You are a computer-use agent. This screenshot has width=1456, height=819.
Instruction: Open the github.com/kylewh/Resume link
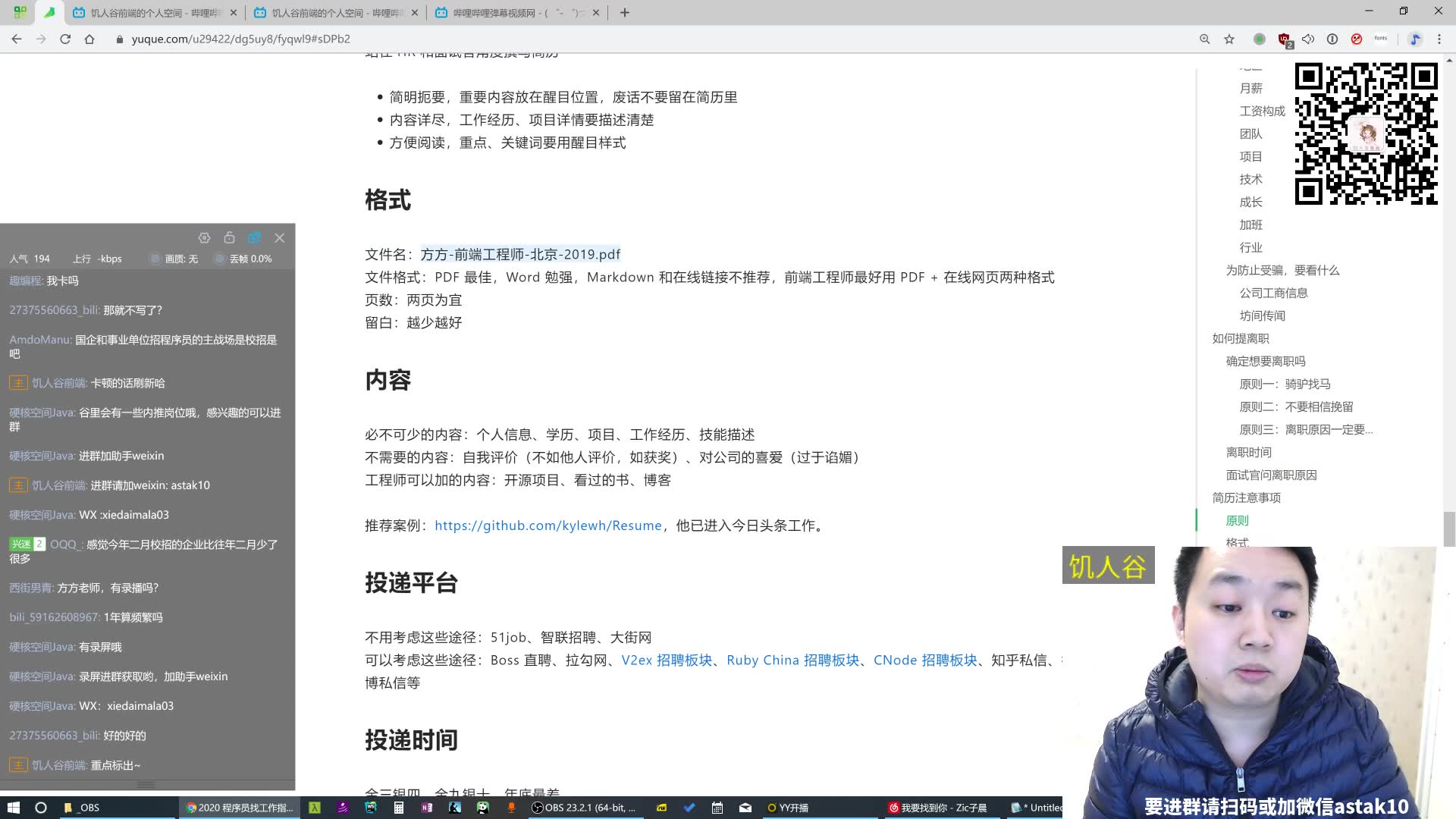click(x=548, y=526)
